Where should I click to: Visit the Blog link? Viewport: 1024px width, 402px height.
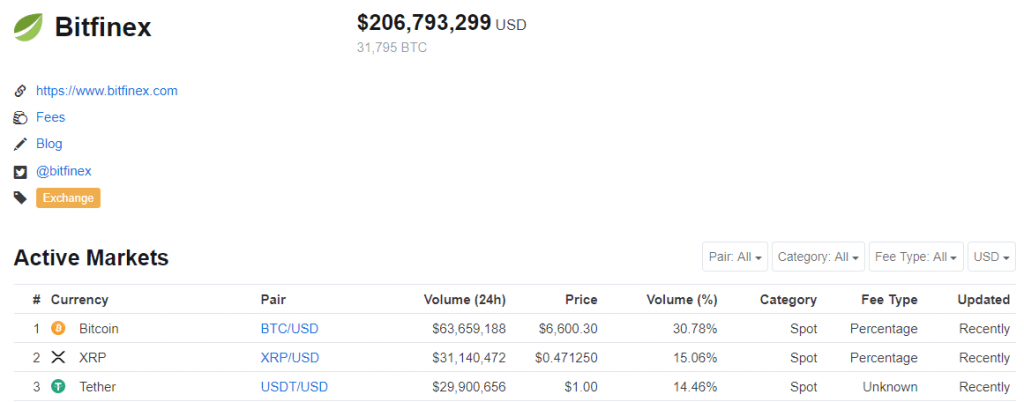[x=49, y=144]
